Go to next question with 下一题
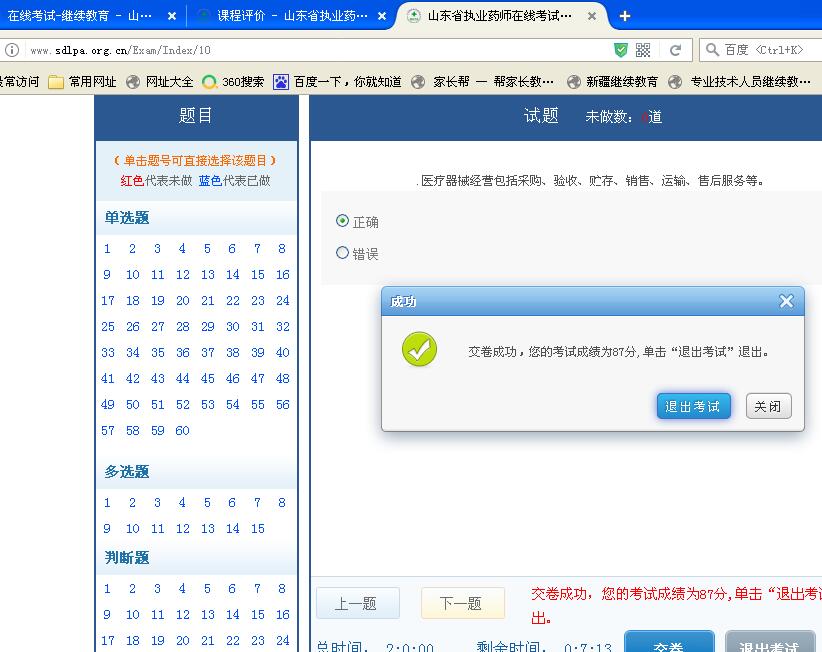The height and width of the screenshot is (652, 822). [461, 603]
